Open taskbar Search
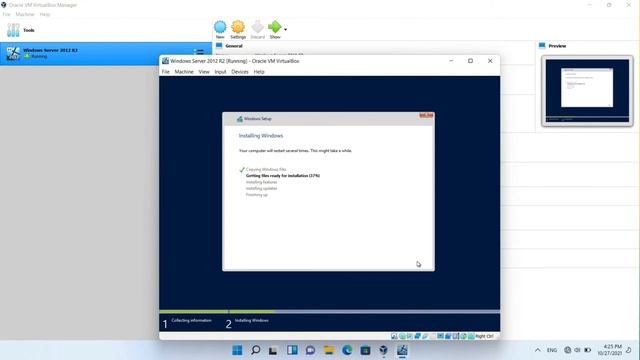The image size is (640, 360). pyautogui.click(x=256, y=350)
